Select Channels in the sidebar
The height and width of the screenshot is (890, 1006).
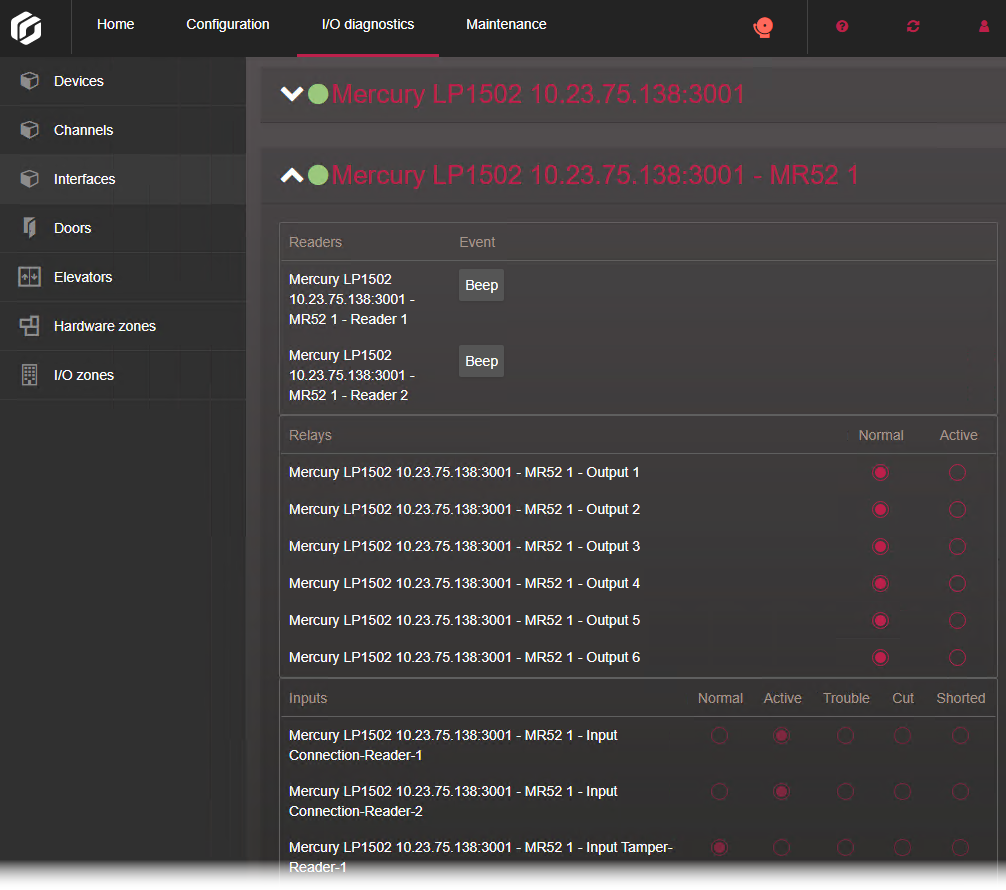tap(83, 130)
